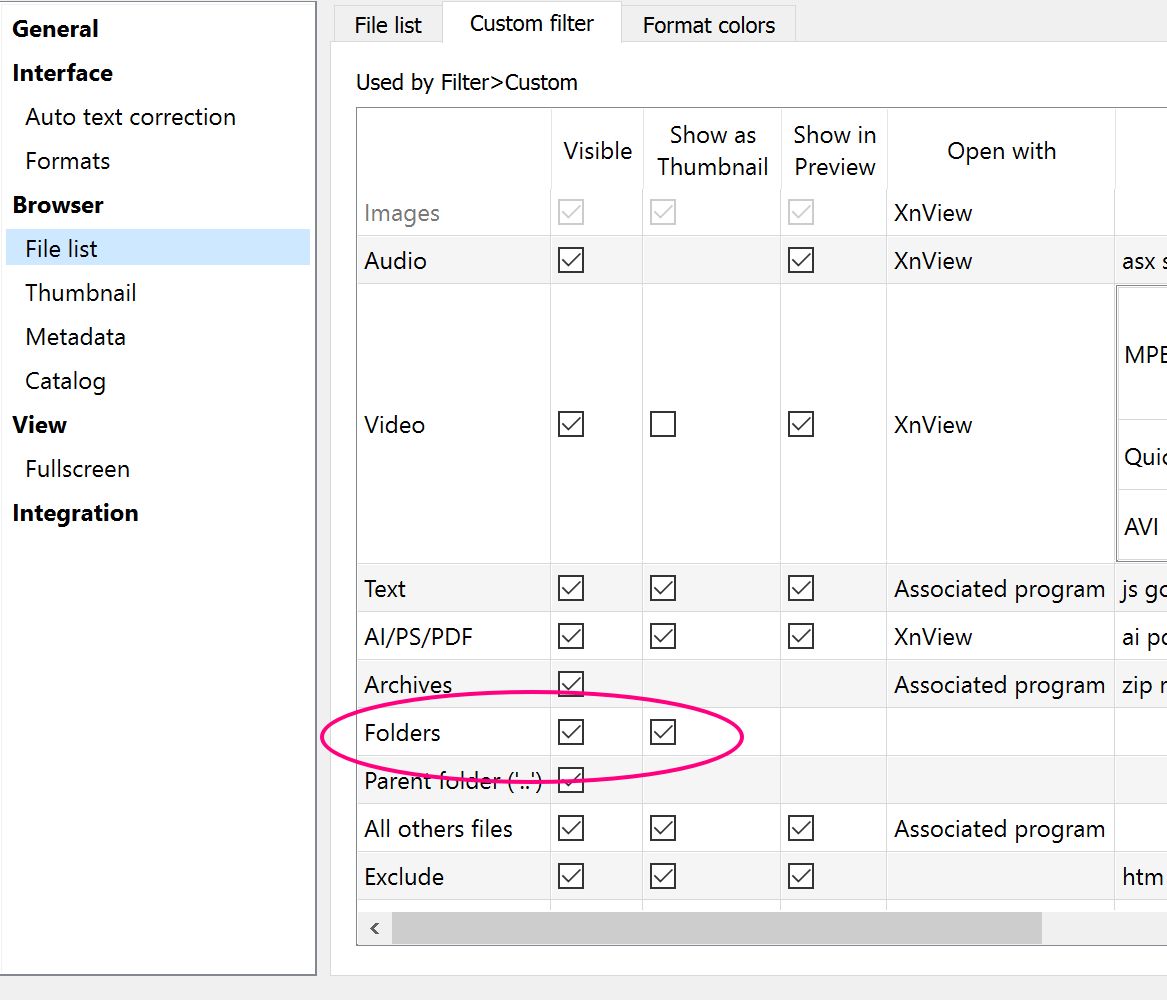Select the Integration category
This screenshot has width=1167, height=1000.
tap(75, 513)
